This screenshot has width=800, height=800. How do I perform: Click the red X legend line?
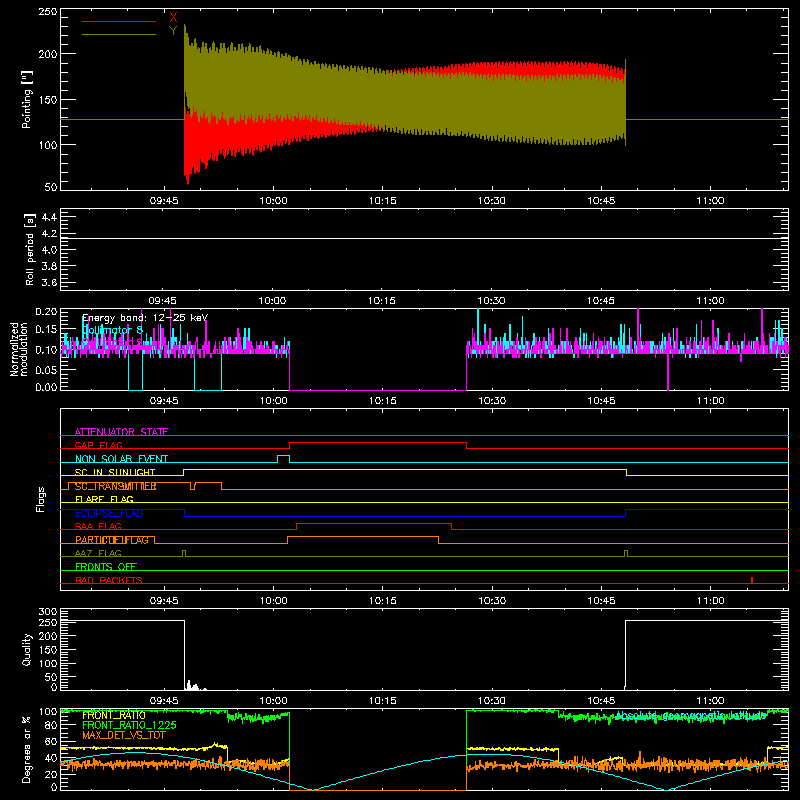[119, 21]
